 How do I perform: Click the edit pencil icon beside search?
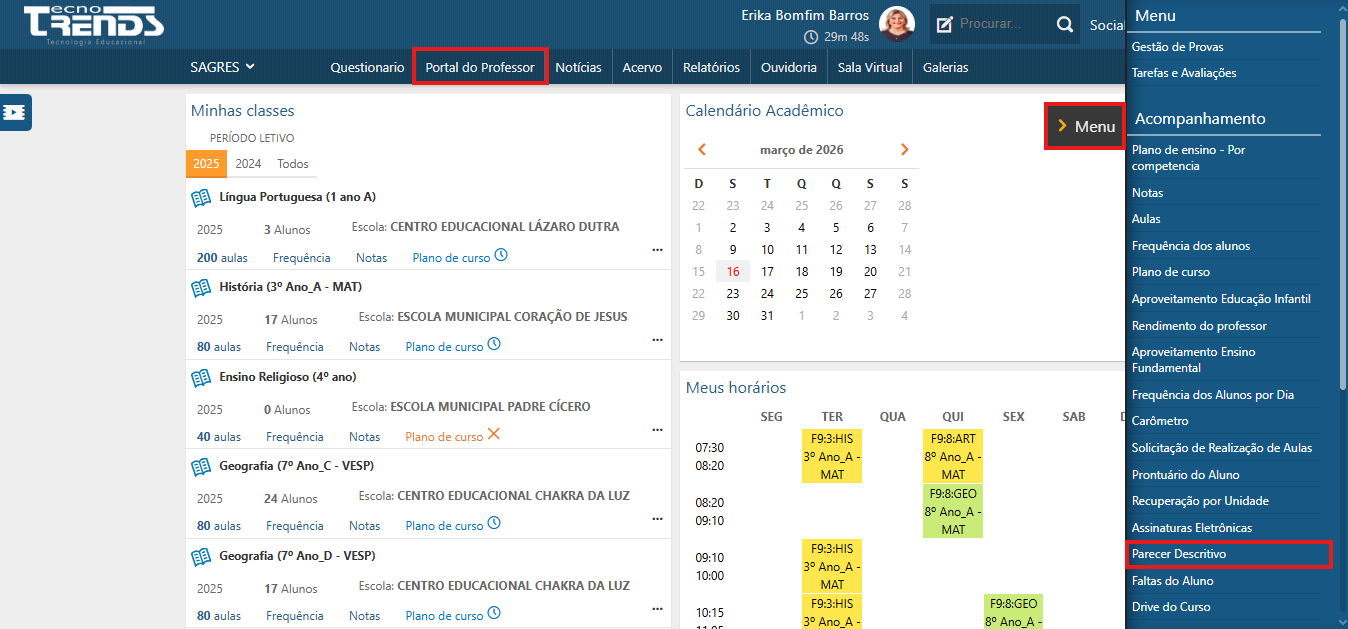click(943, 24)
